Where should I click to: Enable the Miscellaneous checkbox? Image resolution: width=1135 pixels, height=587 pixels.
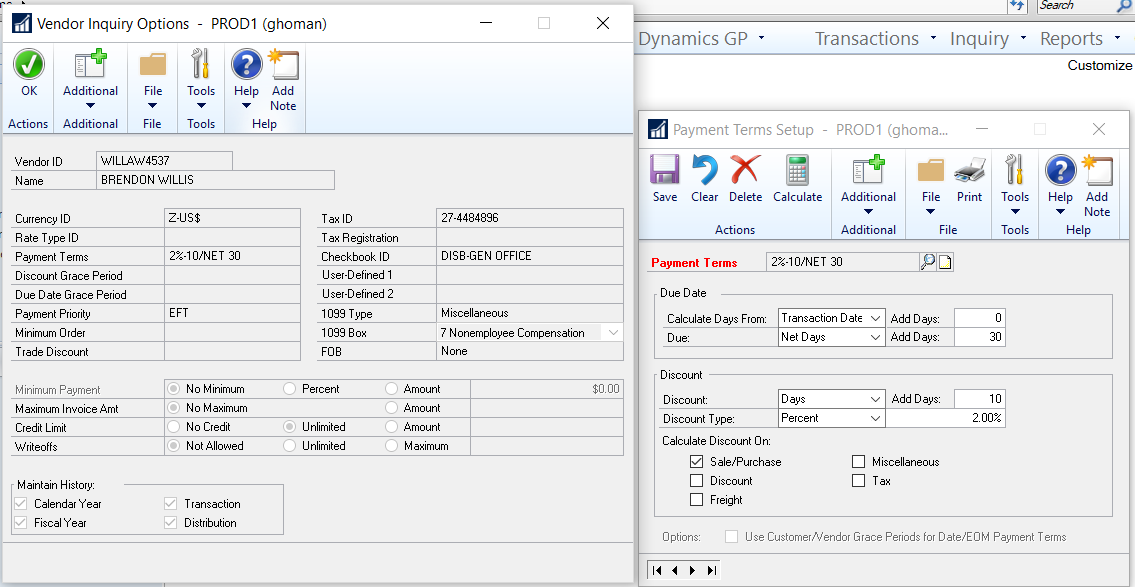coord(858,461)
